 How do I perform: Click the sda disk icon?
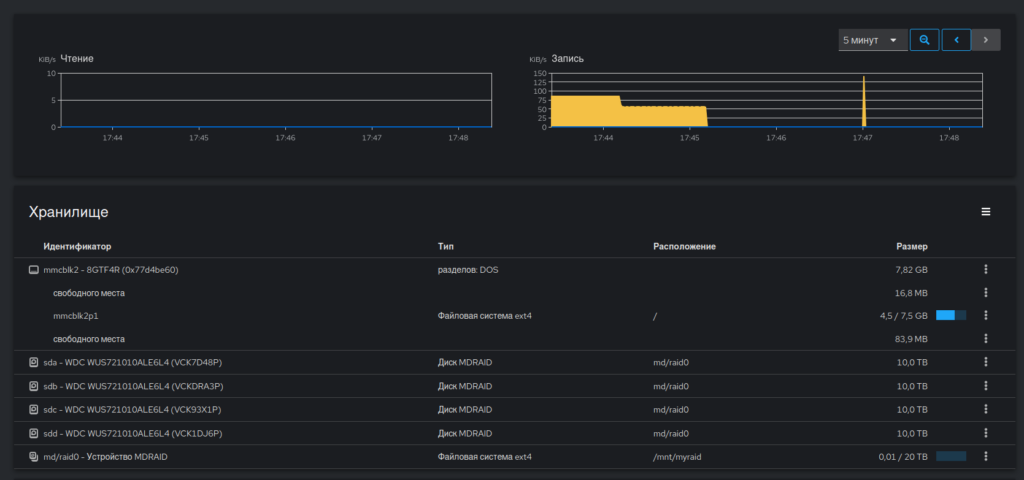point(34,362)
